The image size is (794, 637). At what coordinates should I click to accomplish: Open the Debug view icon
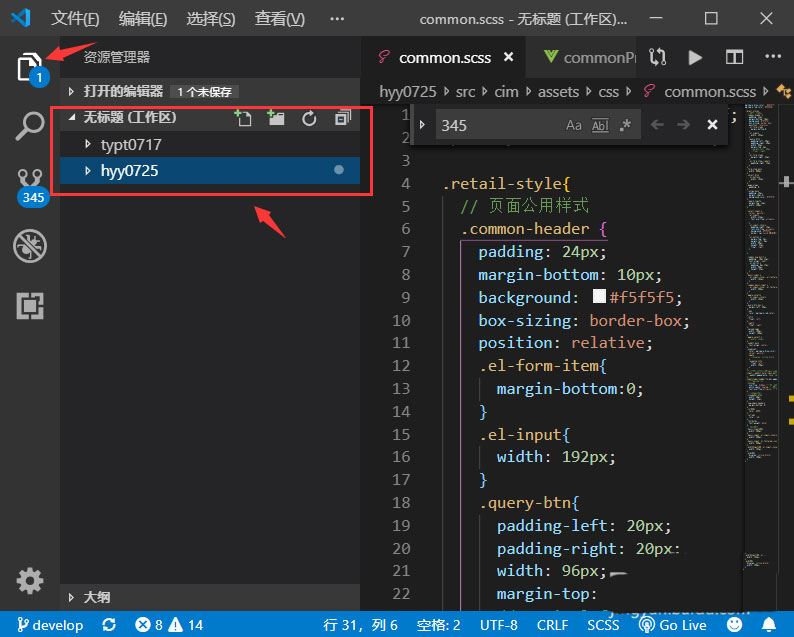(x=30, y=246)
